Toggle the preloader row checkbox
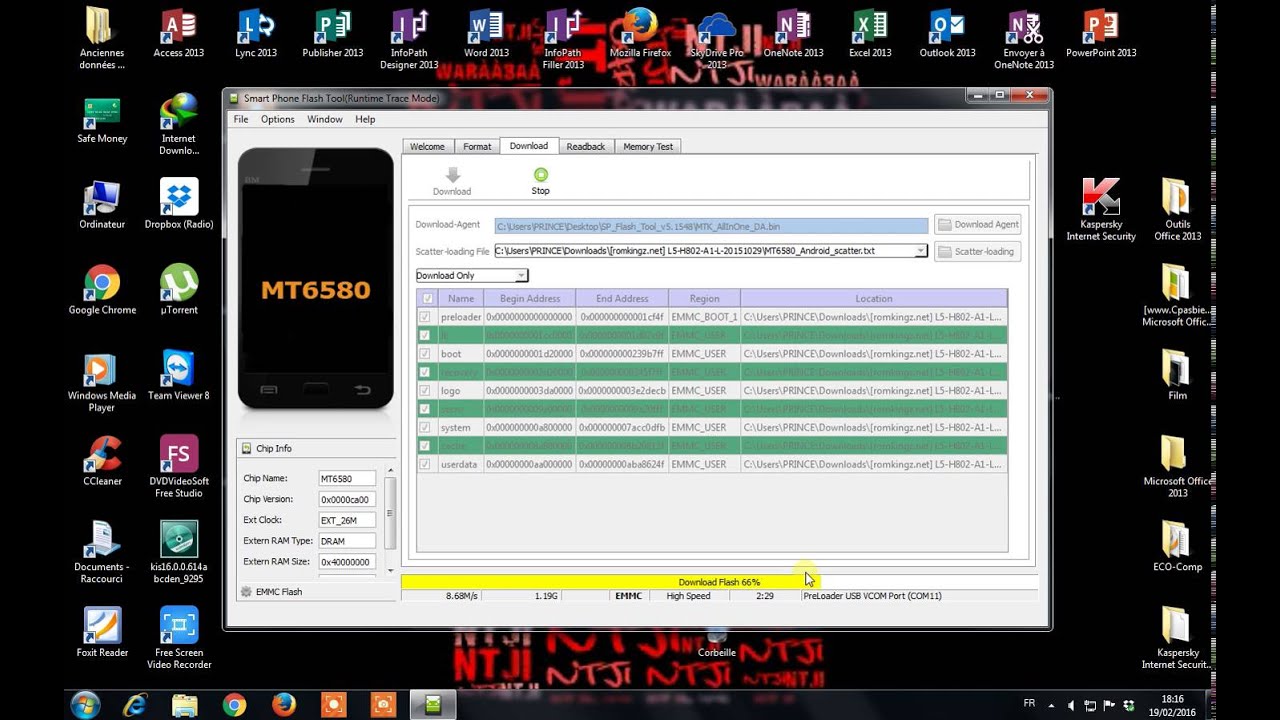Viewport: 1280px width, 720px height. click(x=425, y=317)
